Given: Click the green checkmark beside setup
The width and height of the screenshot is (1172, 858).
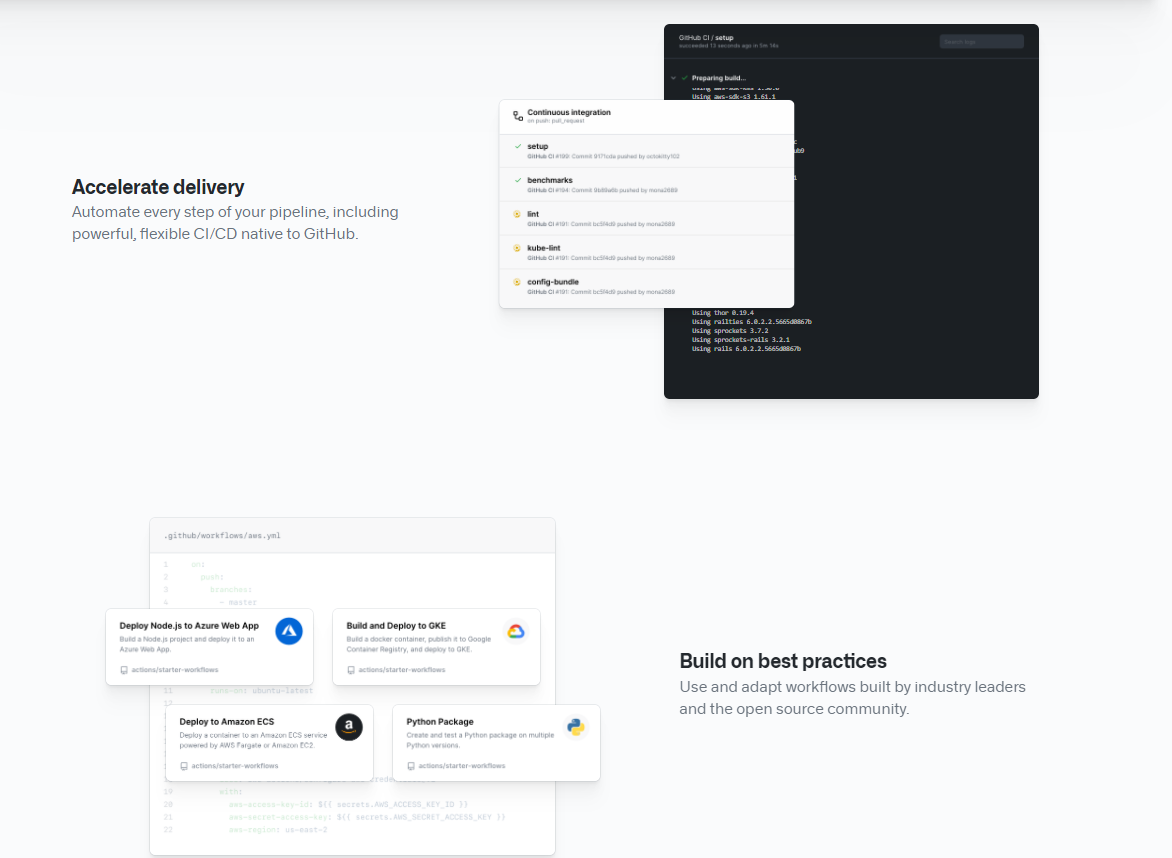Looking at the screenshot, I should [x=518, y=146].
